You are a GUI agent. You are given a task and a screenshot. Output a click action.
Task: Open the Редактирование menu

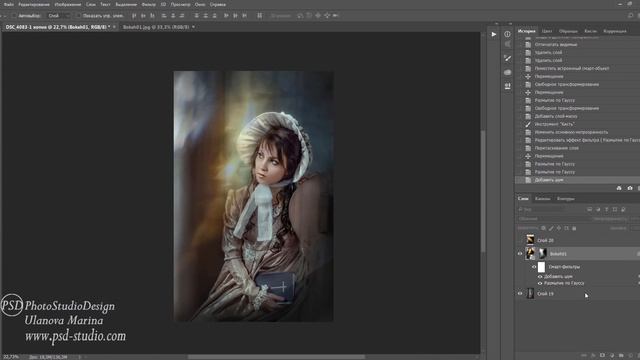click(34, 4)
